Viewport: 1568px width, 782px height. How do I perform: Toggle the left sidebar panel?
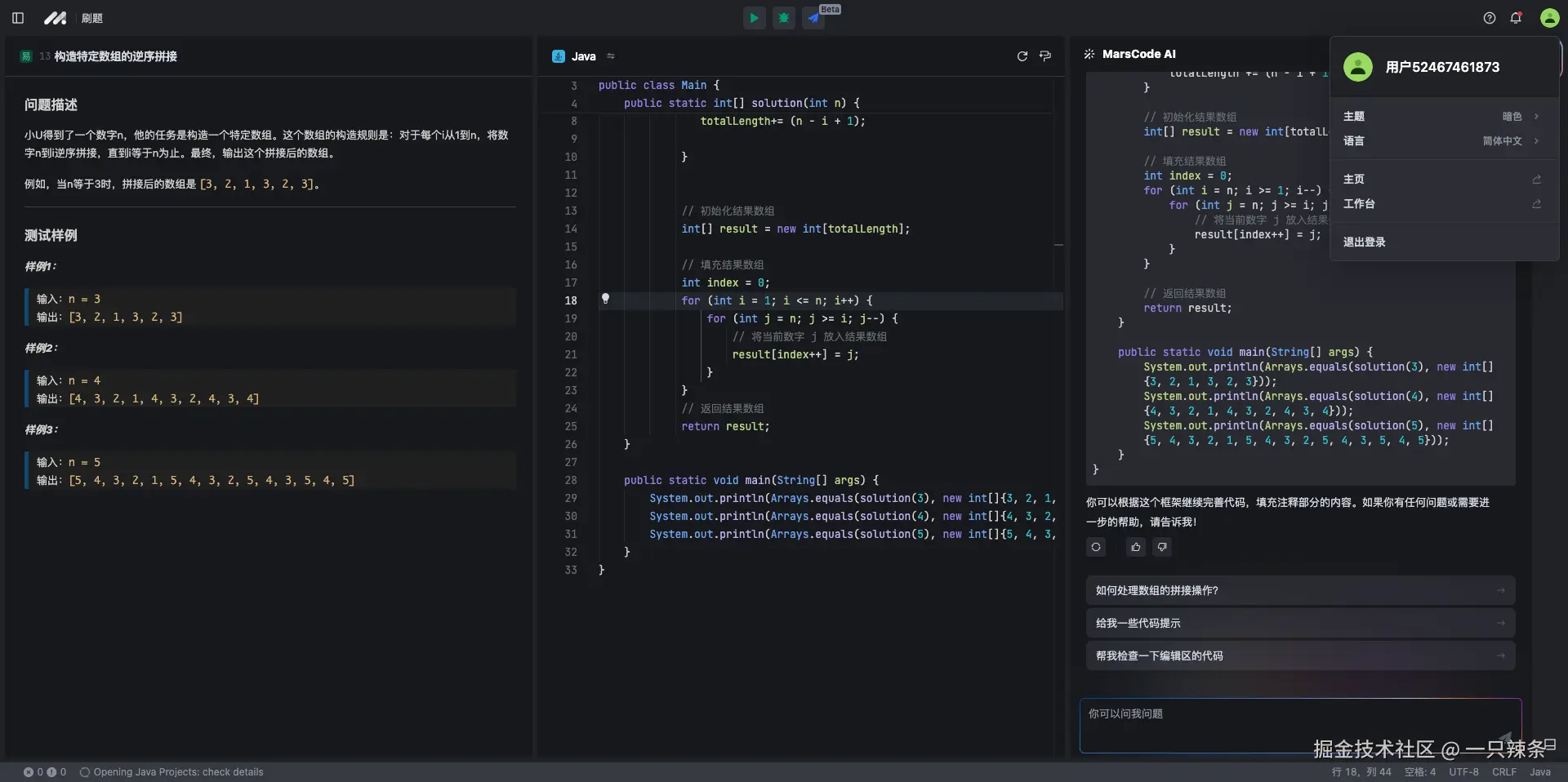[x=18, y=18]
